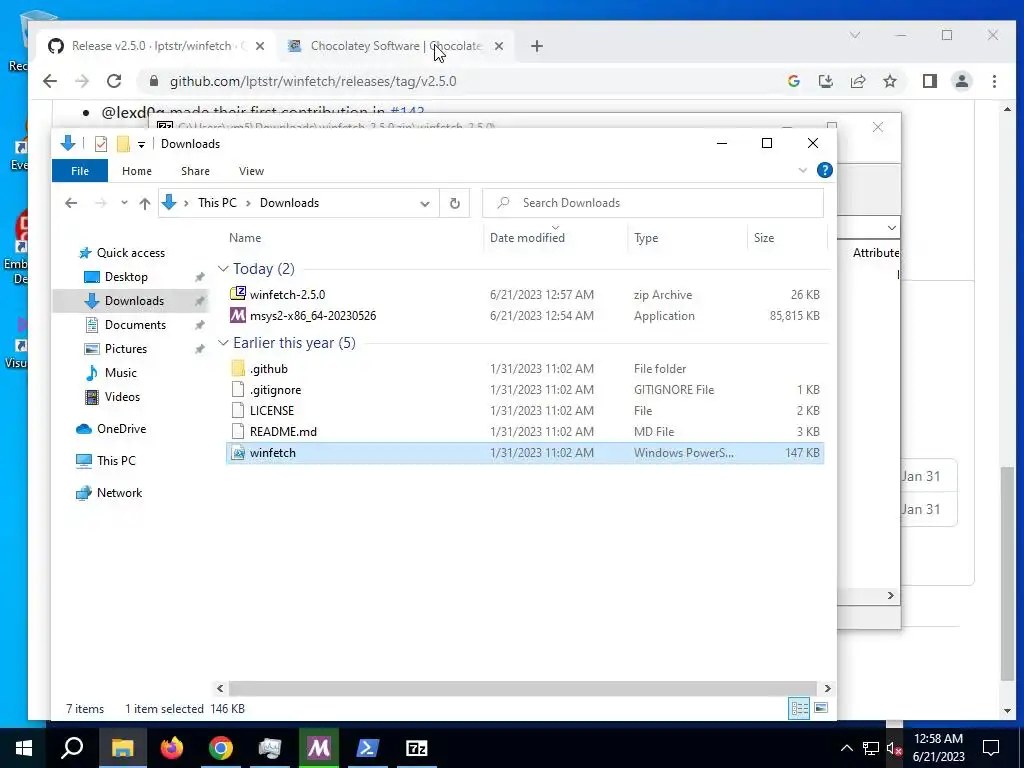
Task: Click the Chrome tab search chevron
Action: point(855,35)
